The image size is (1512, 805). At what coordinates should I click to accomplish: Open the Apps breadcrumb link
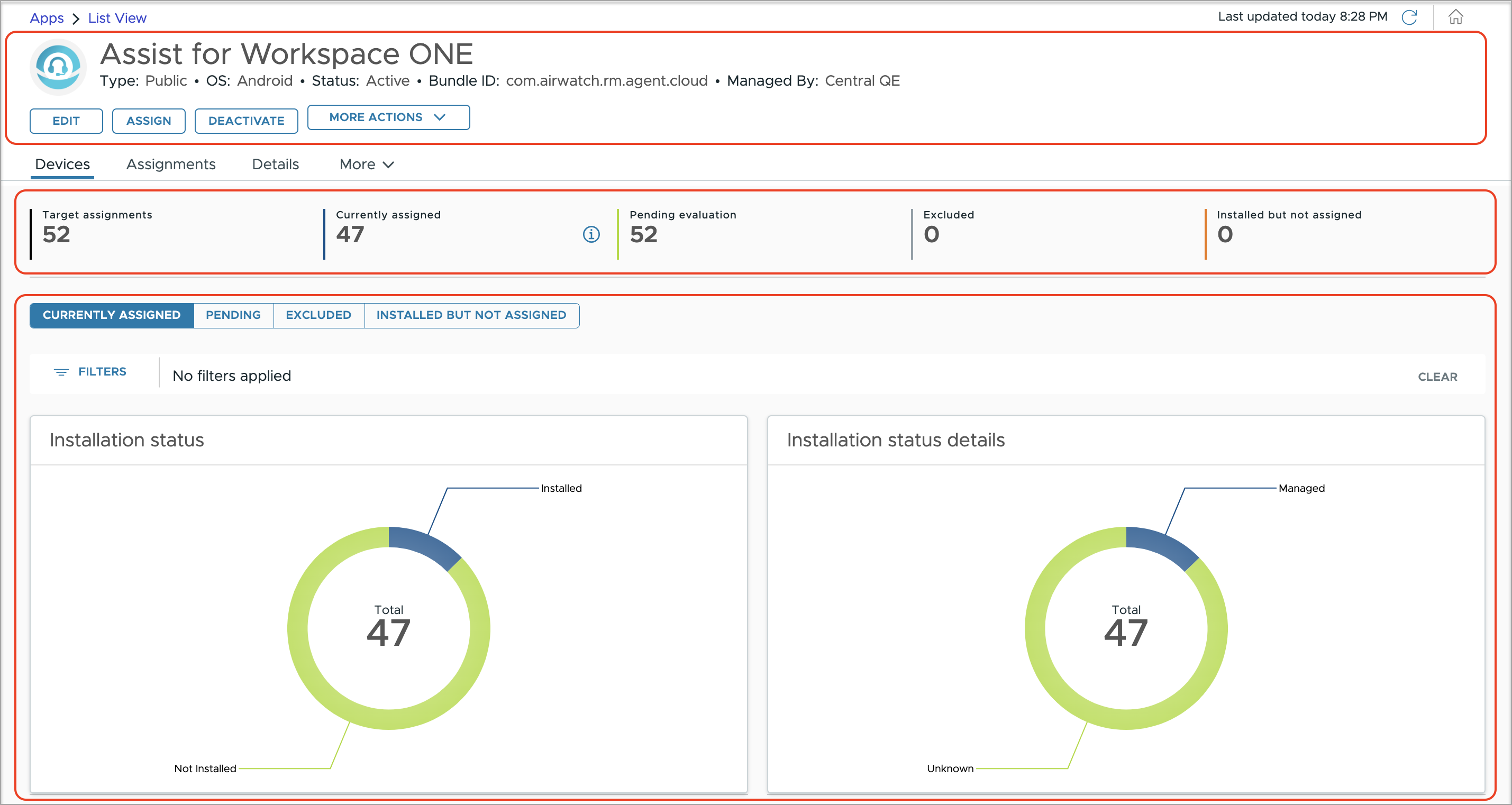(47, 18)
